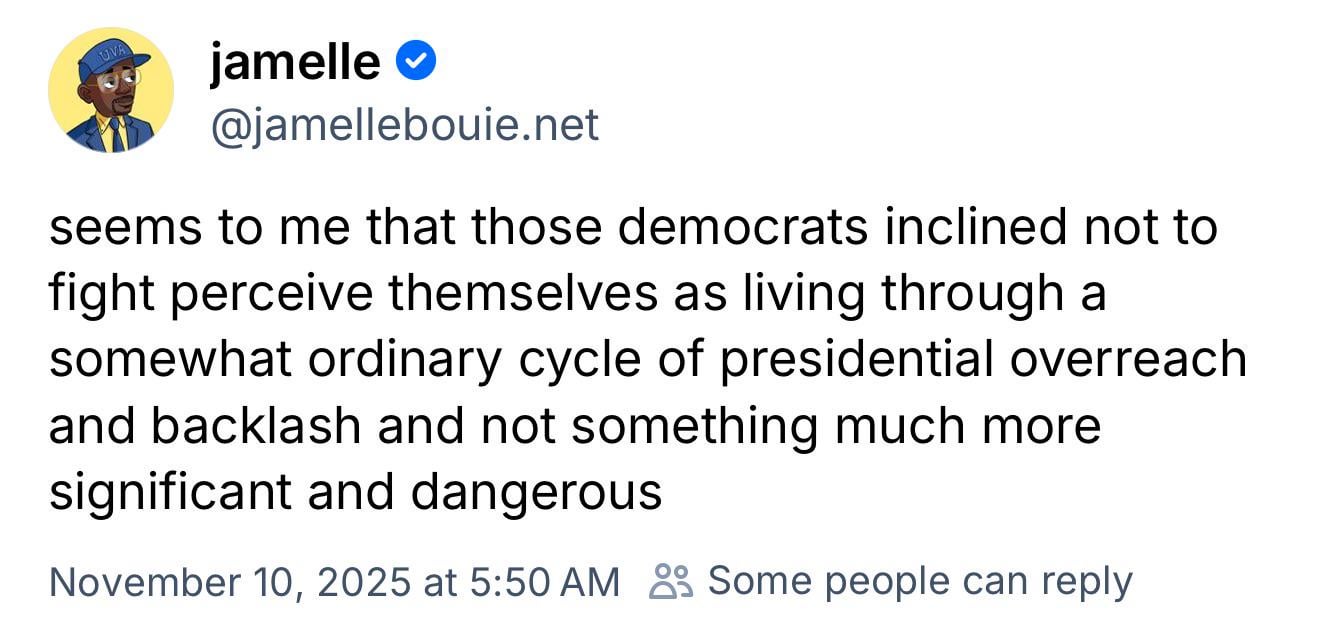Open the jamelle display name profile

pyautogui.click(x=295, y=64)
